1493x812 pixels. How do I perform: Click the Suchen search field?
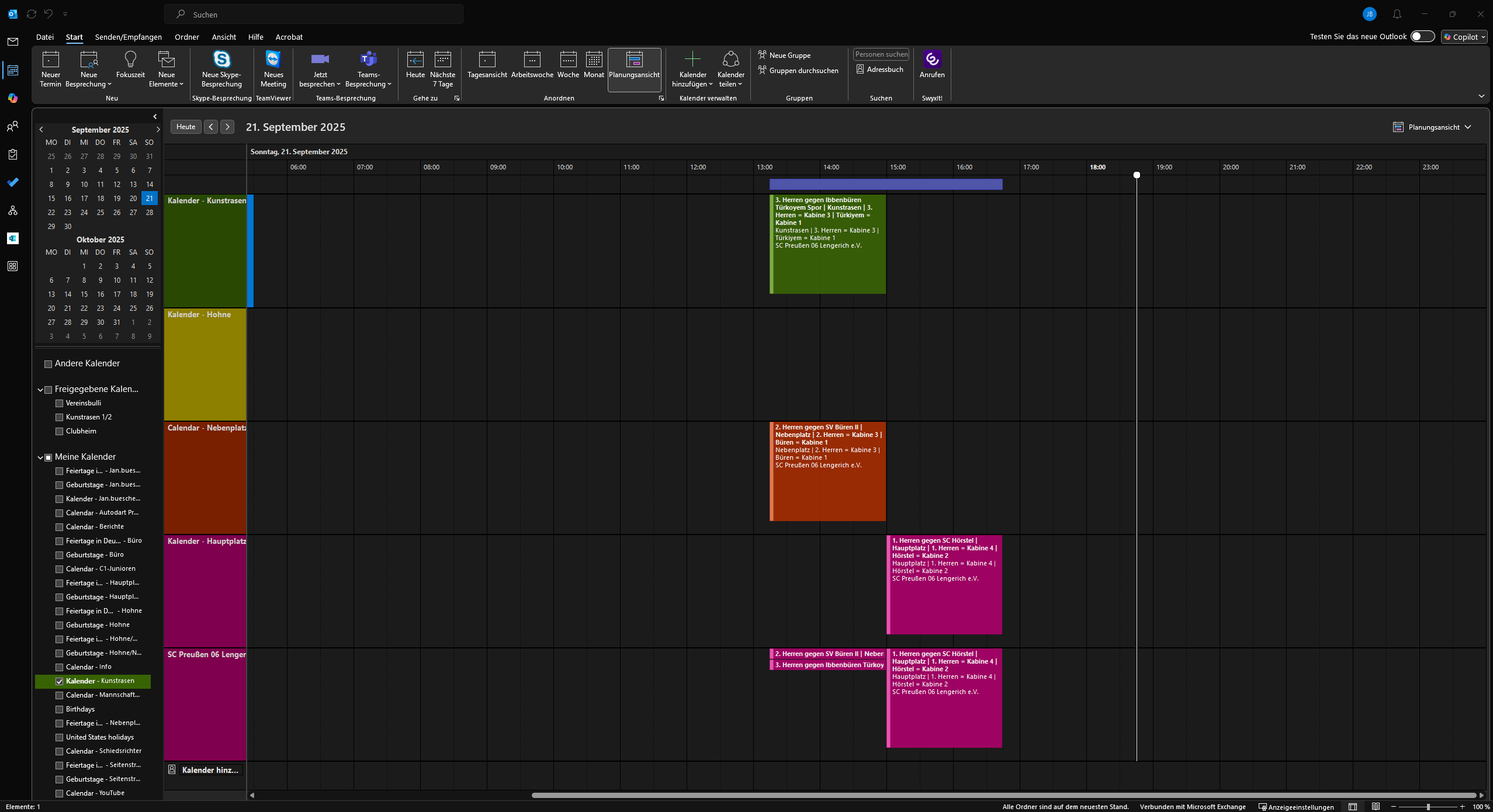314,15
